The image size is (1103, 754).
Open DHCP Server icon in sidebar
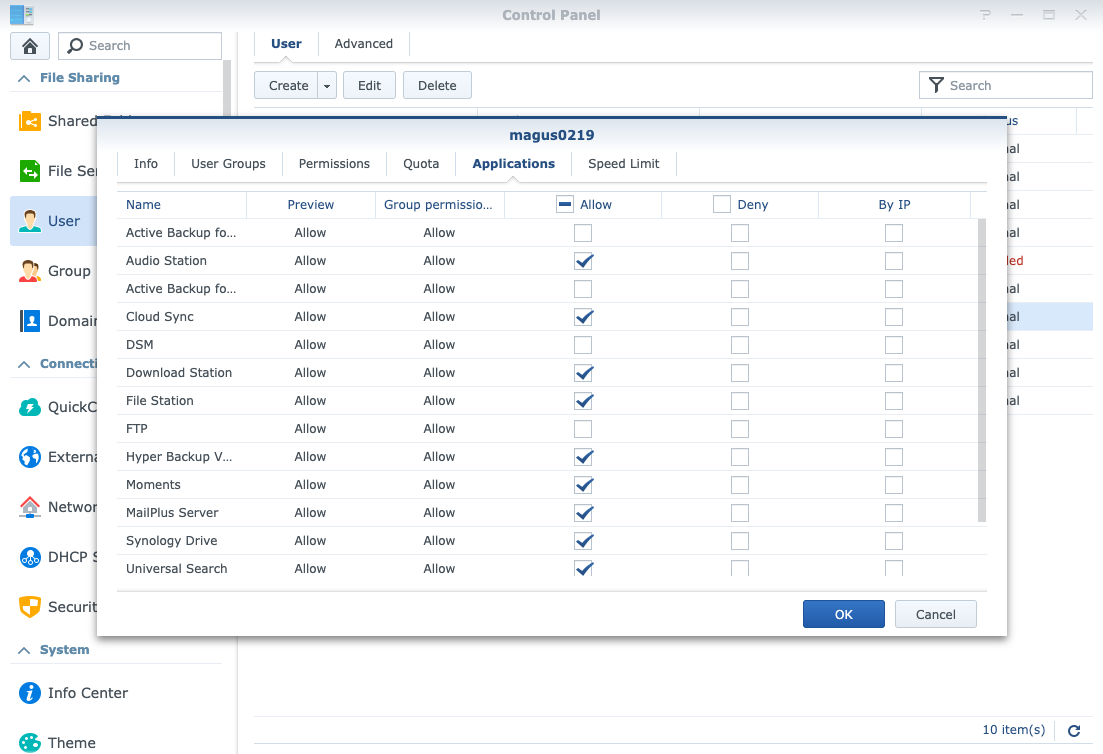[30, 556]
